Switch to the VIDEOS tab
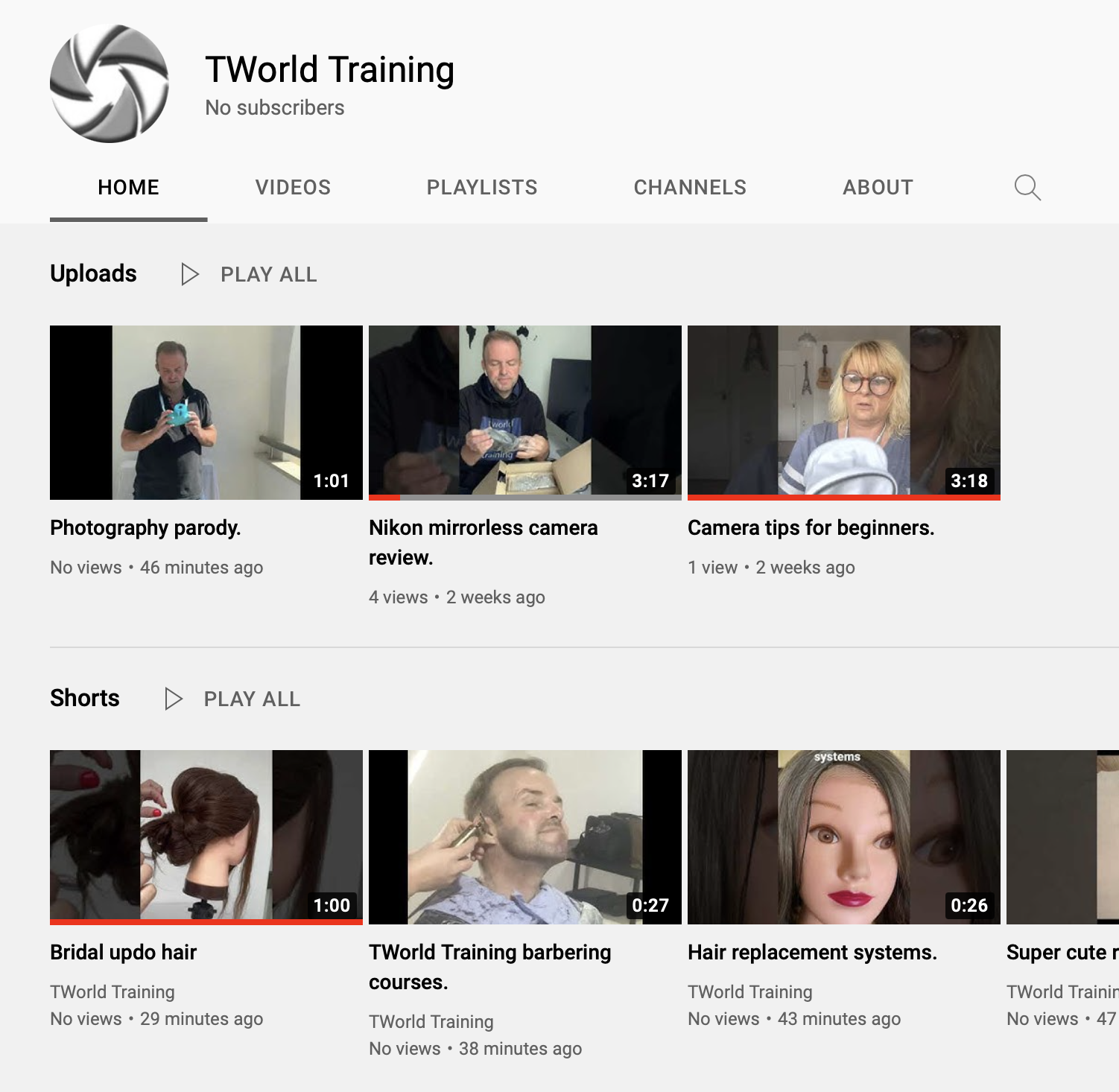The image size is (1119, 1092). (293, 187)
